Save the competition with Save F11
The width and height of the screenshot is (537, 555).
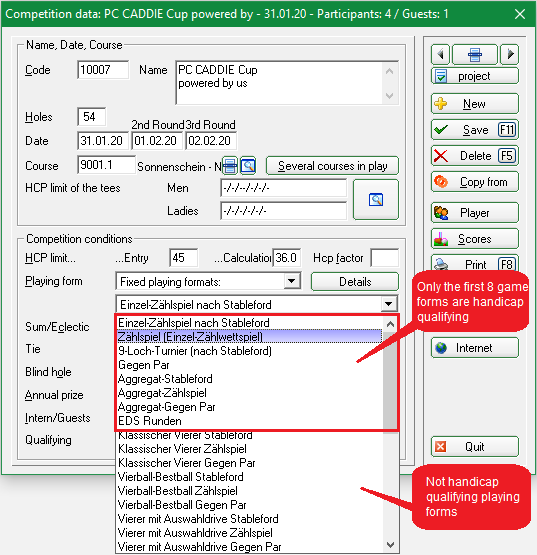[475, 130]
